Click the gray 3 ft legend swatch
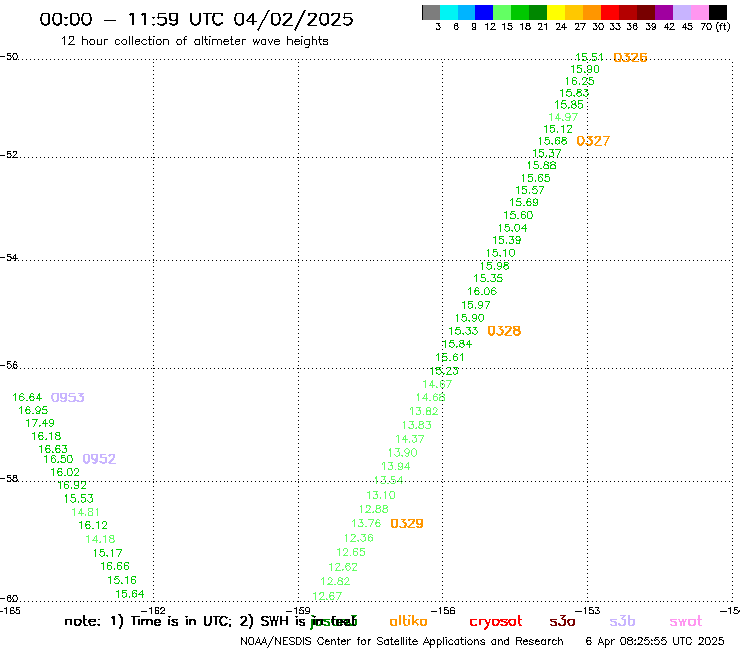This screenshot has height=650, width=740. click(431, 12)
